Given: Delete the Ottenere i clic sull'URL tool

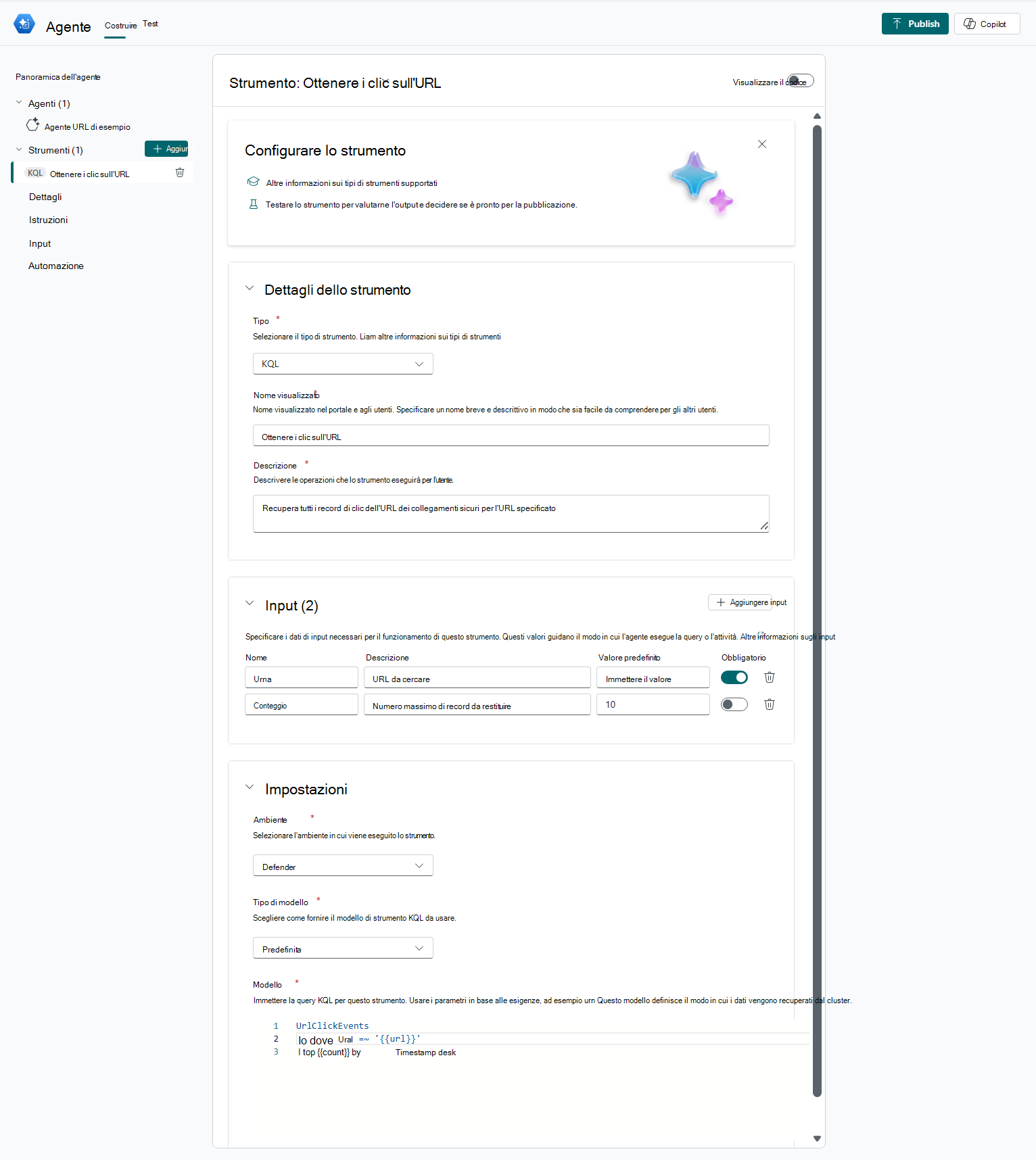Looking at the screenshot, I should [x=180, y=173].
